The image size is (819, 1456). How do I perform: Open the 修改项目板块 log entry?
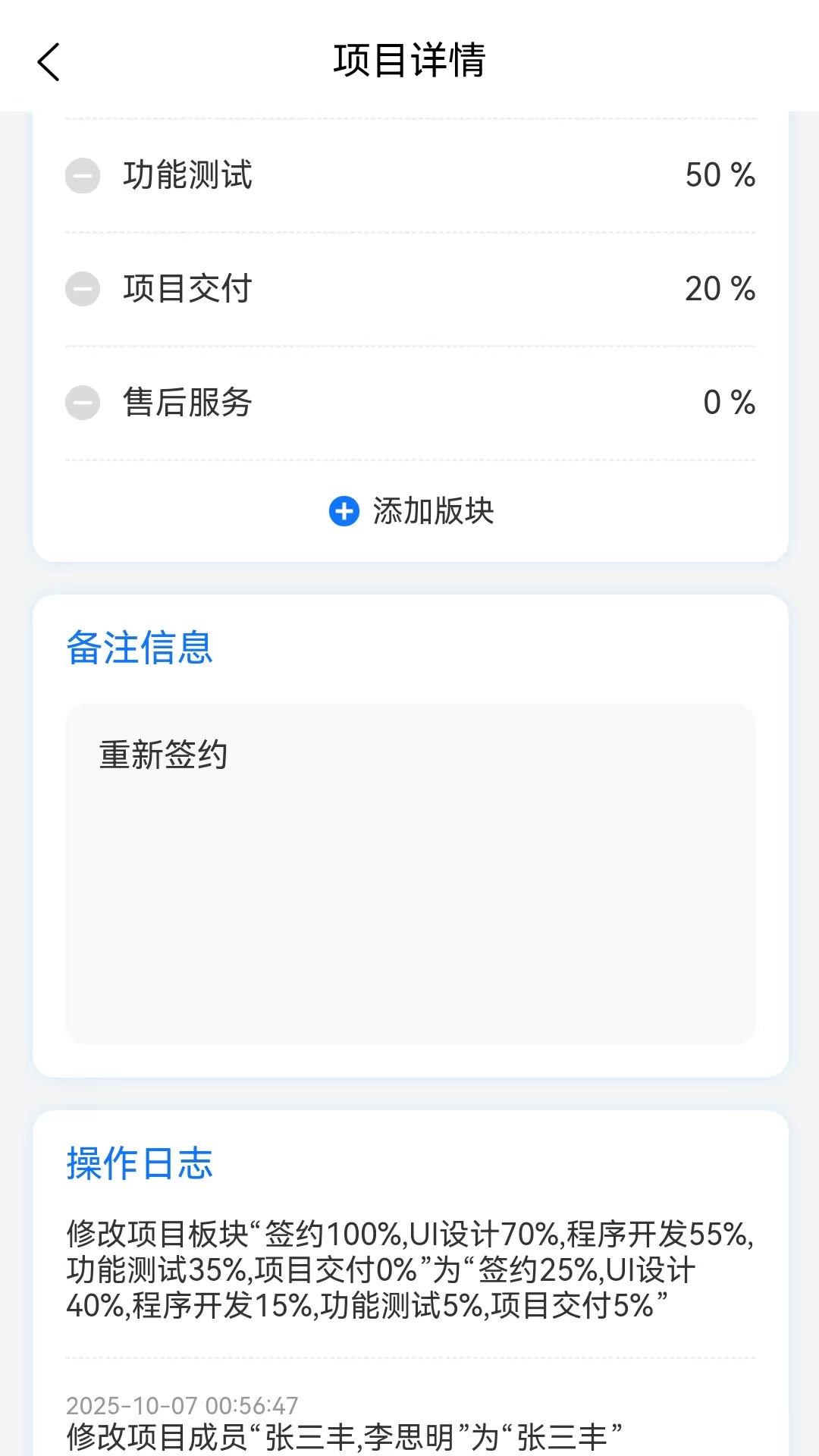(x=409, y=1270)
